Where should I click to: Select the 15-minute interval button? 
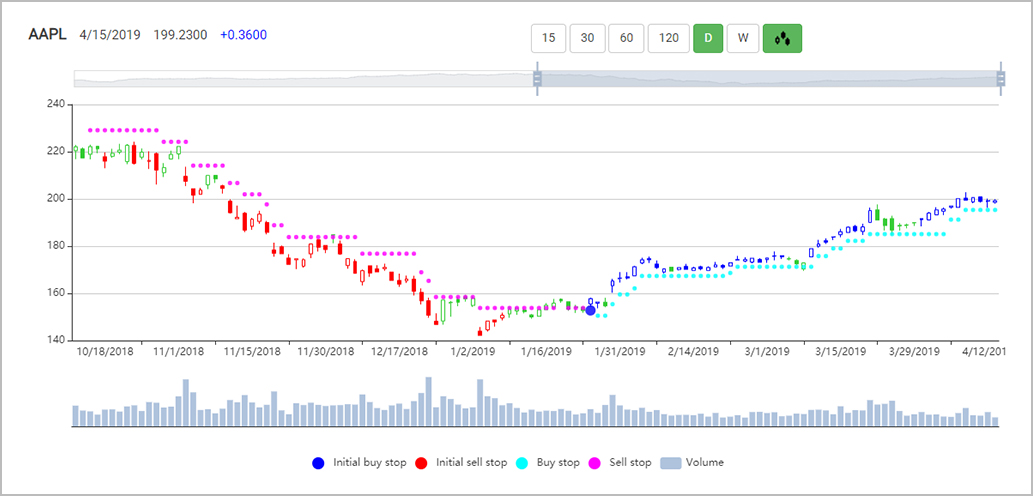click(548, 39)
